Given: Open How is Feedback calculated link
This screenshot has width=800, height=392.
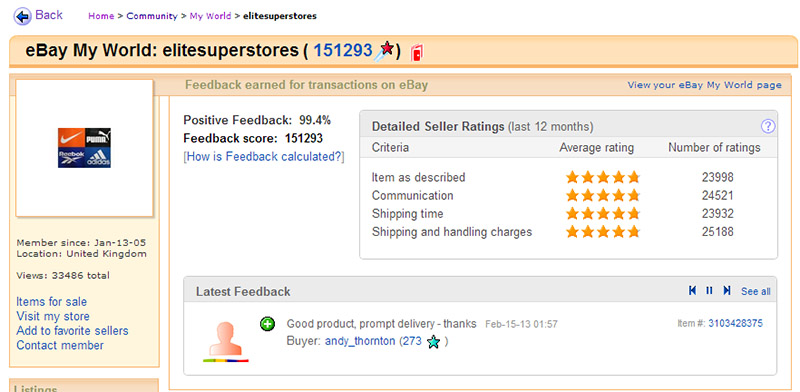Looking at the screenshot, I should (264, 157).
